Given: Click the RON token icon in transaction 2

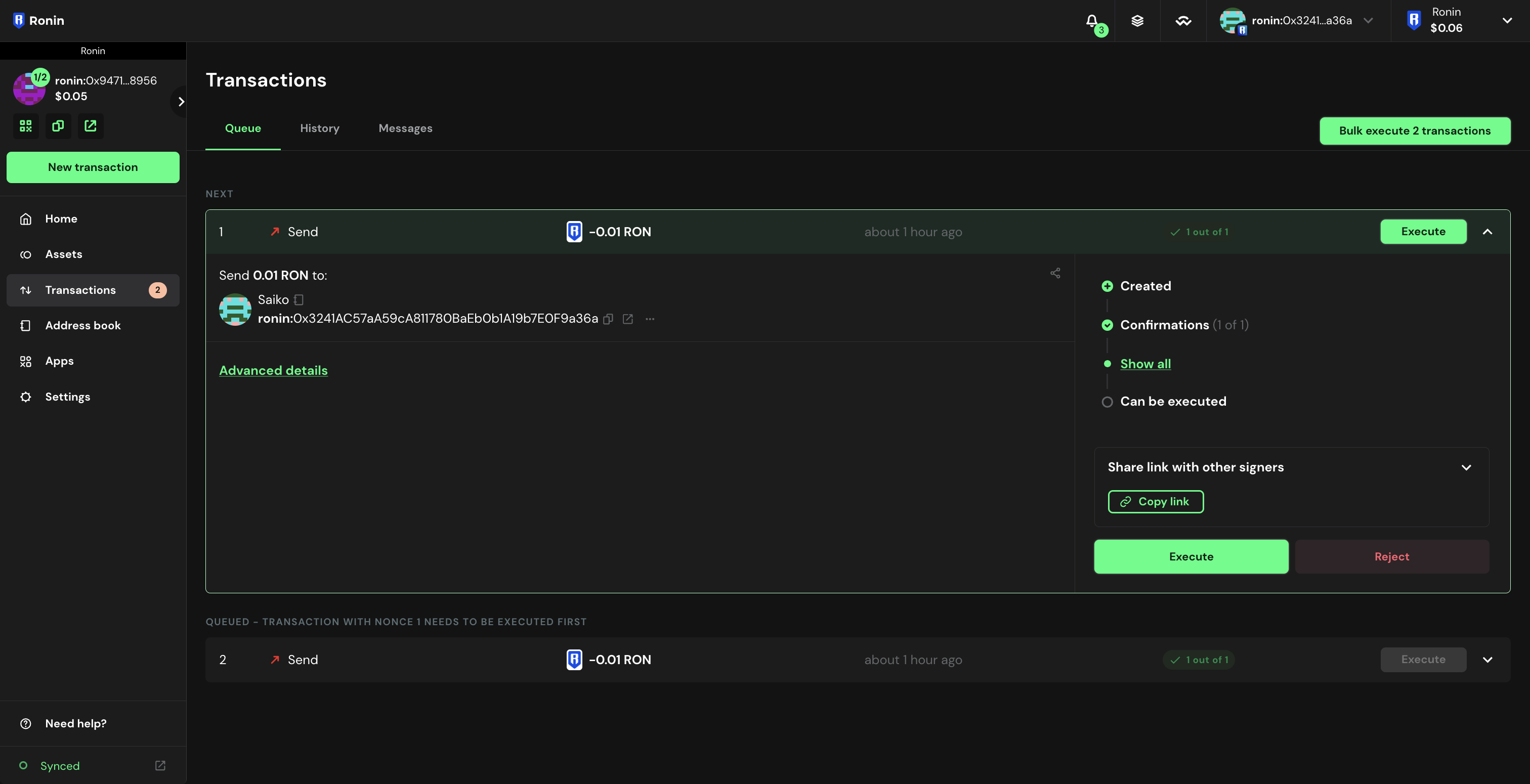Looking at the screenshot, I should [574, 660].
